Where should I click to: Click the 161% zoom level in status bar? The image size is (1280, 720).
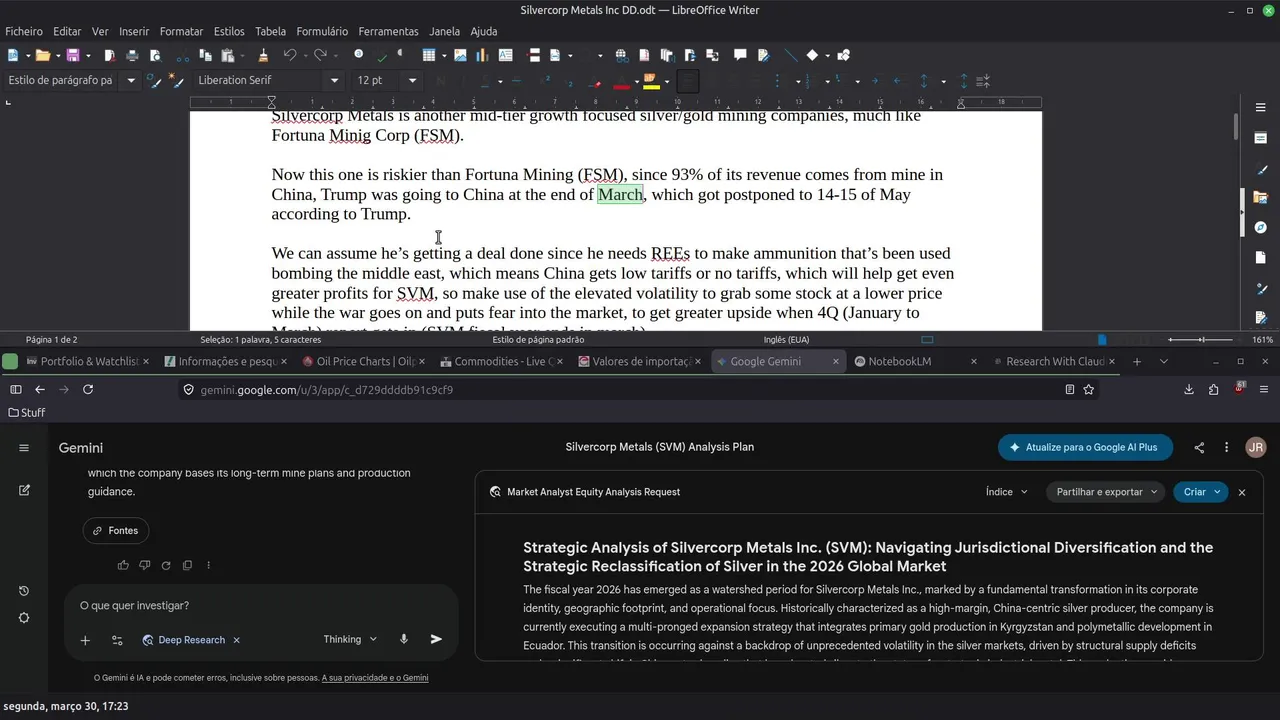pos(1262,340)
